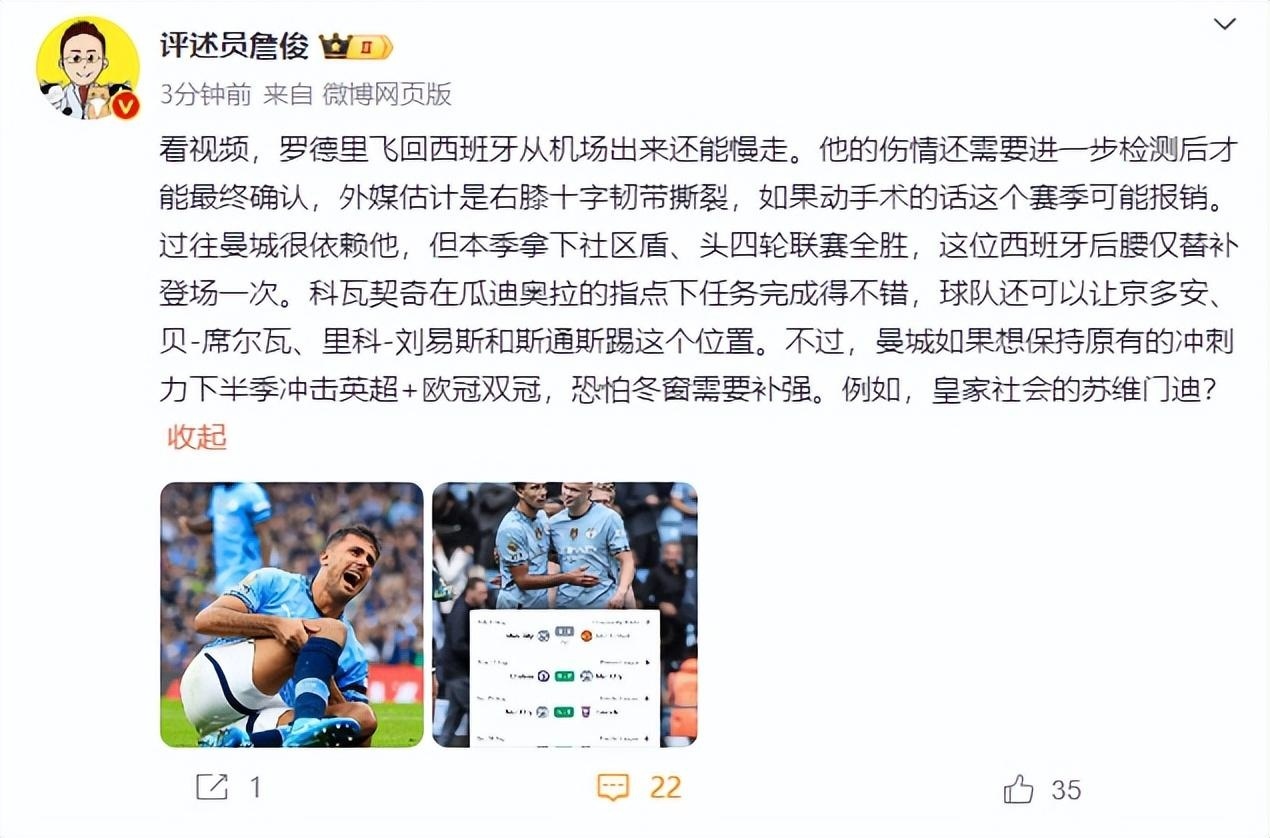Open the profile avatar of 评述员詹俊
This screenshot has width=1270, height=838.
[88, 68]
